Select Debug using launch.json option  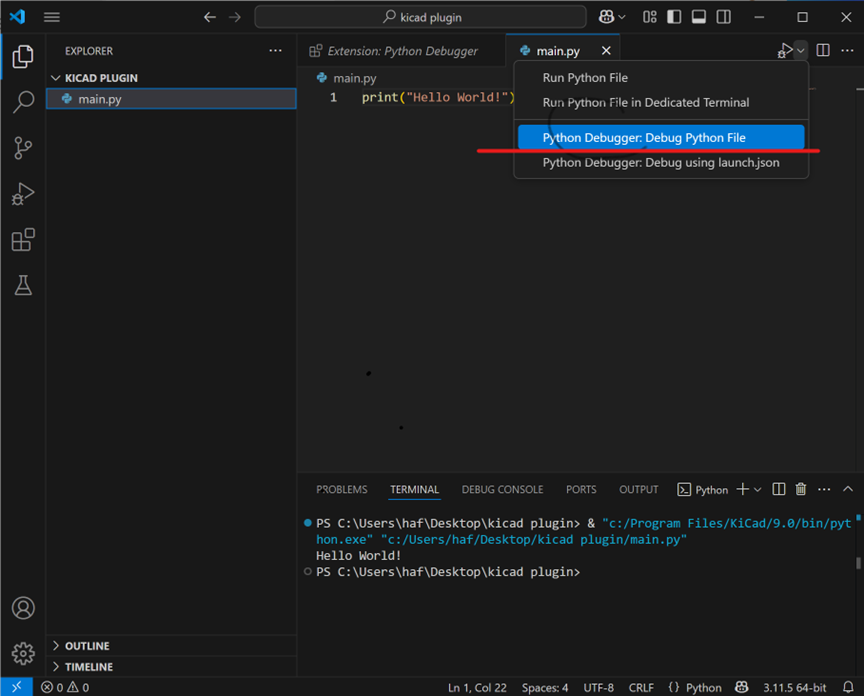(x=661, y=163)
